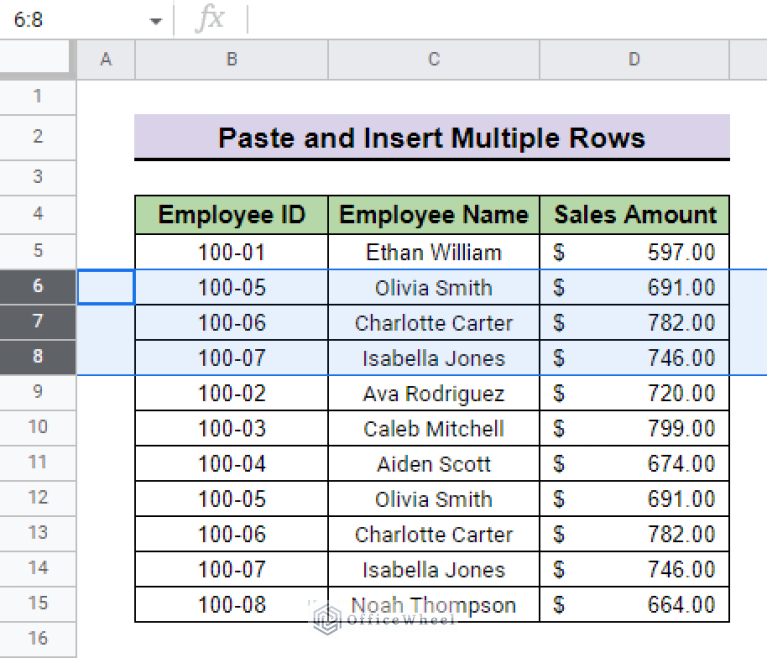Click the fx formula icon
The height and width of the screenshot is (658, 767).
pyautogui.click(x=210, y=19)
